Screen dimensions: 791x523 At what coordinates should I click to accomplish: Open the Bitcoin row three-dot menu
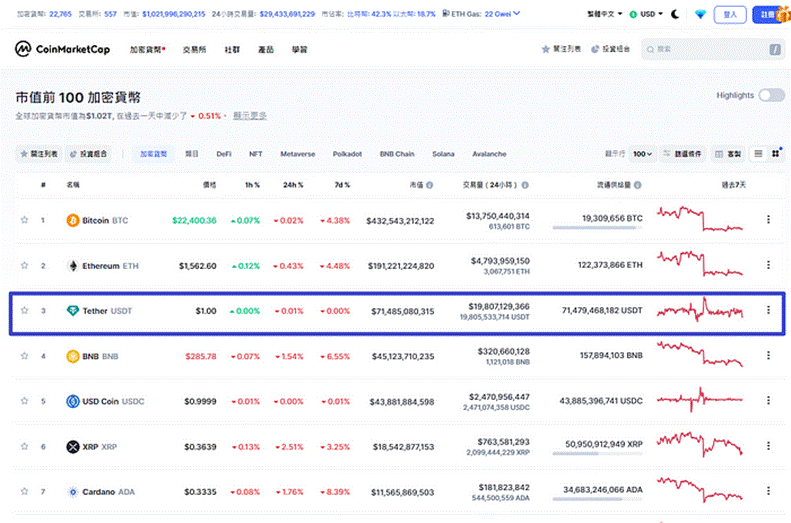pos(768,220)
